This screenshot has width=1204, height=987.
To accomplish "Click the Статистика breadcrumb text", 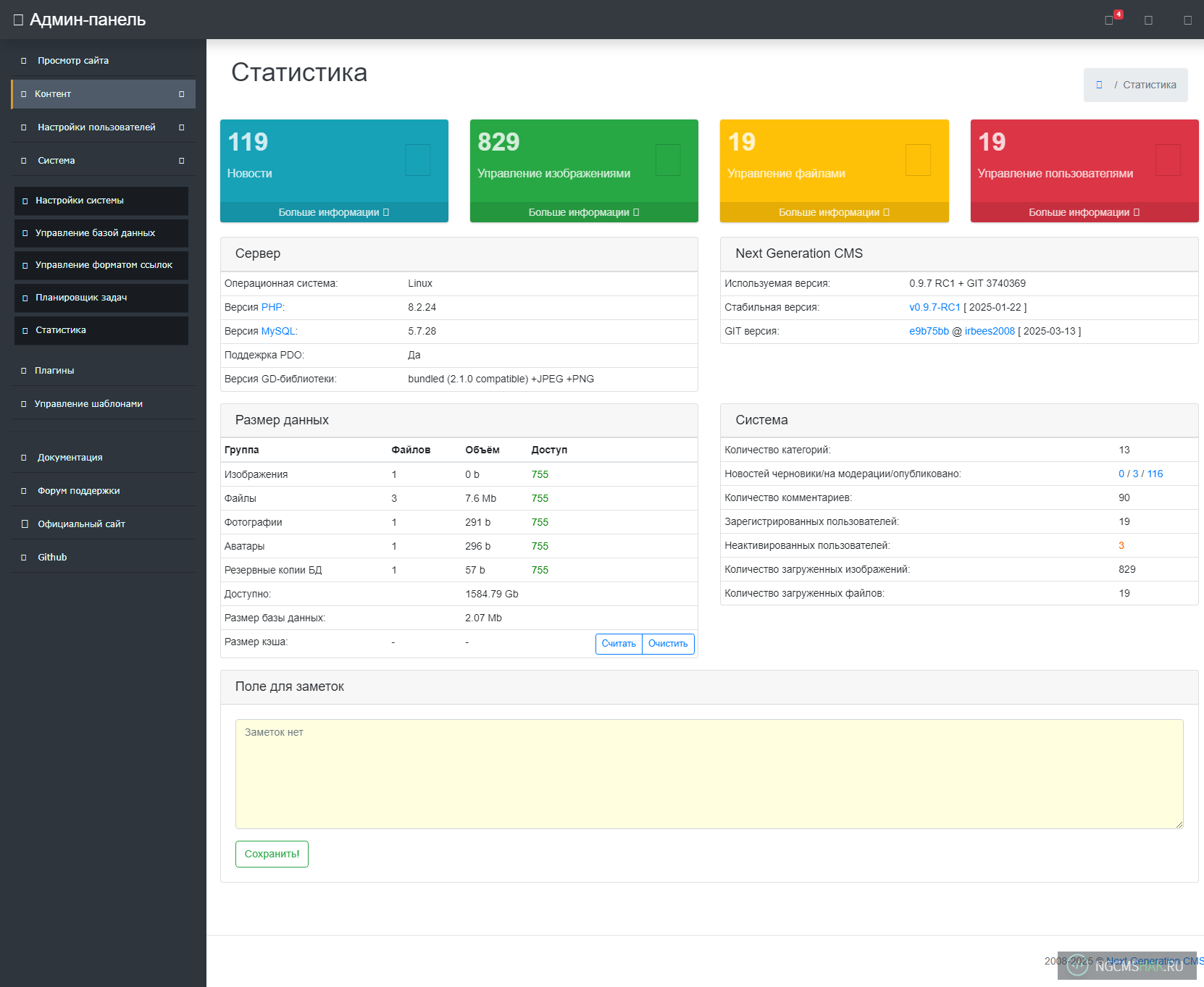I will pyautogui.click(x=1149, y=85).
